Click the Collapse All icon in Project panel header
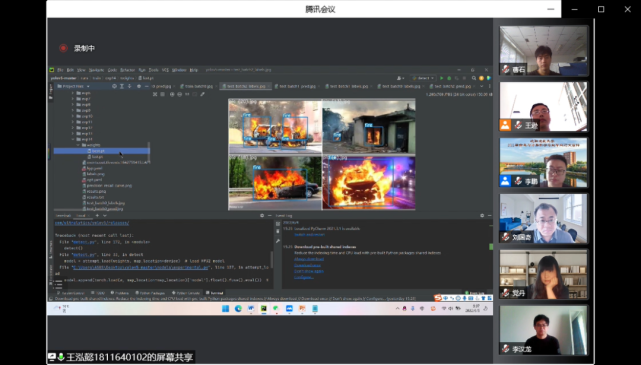This screenshot has height=365, width=641. (129, 86)
